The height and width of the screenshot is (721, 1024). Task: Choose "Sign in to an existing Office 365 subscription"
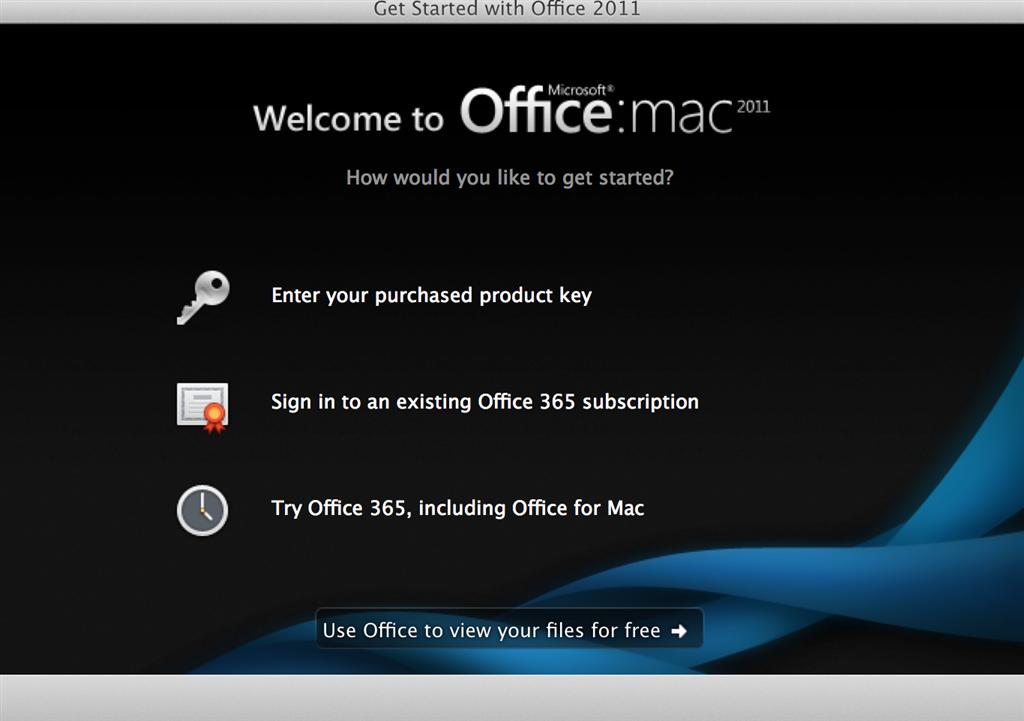tap(485, 402)
